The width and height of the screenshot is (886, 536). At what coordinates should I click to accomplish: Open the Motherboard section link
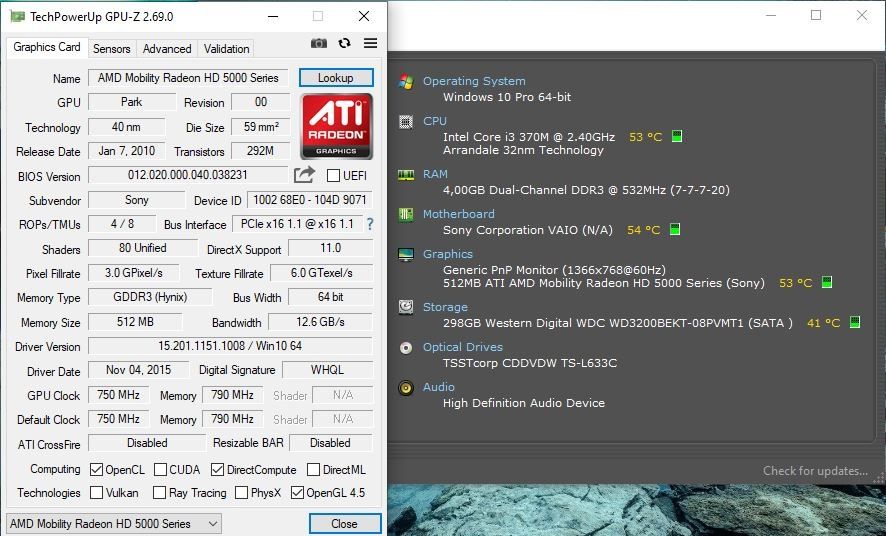click(458, 214)
